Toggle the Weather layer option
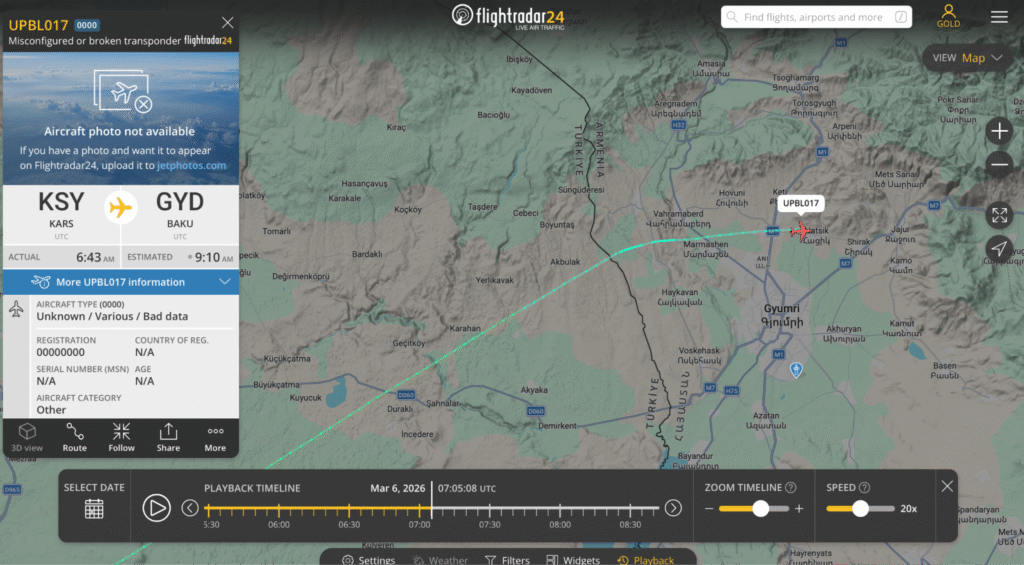This screenshot has width=1024, height=565. [x=440, y=560]
